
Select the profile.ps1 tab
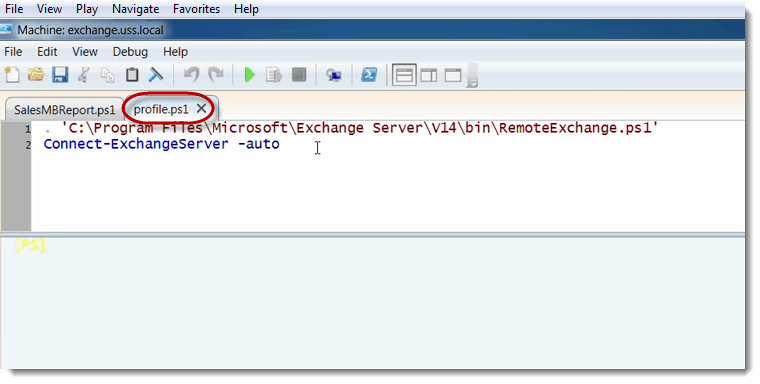tap(161, 110)
